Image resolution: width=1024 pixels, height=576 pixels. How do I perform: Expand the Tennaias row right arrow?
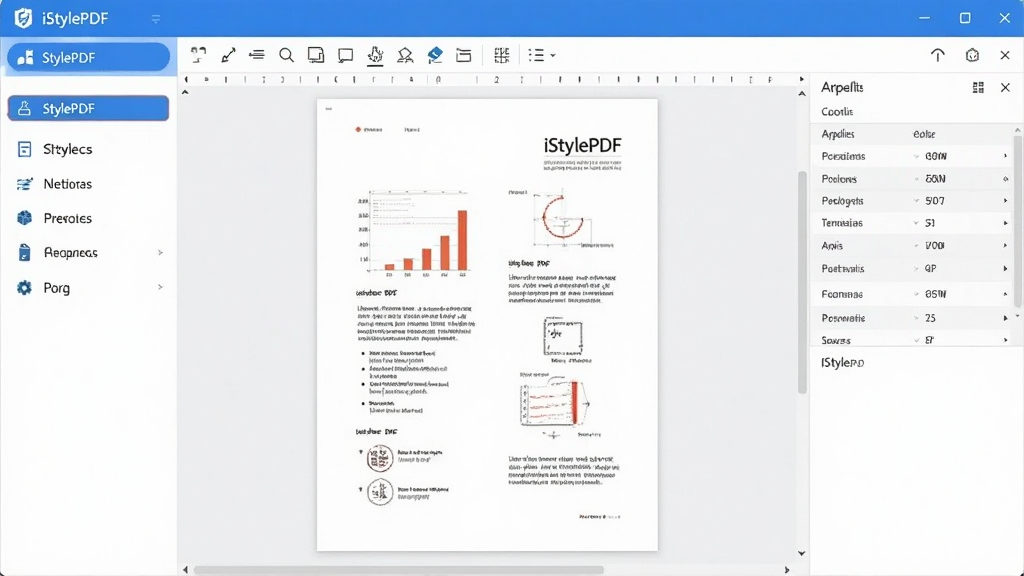[1005, 223]
